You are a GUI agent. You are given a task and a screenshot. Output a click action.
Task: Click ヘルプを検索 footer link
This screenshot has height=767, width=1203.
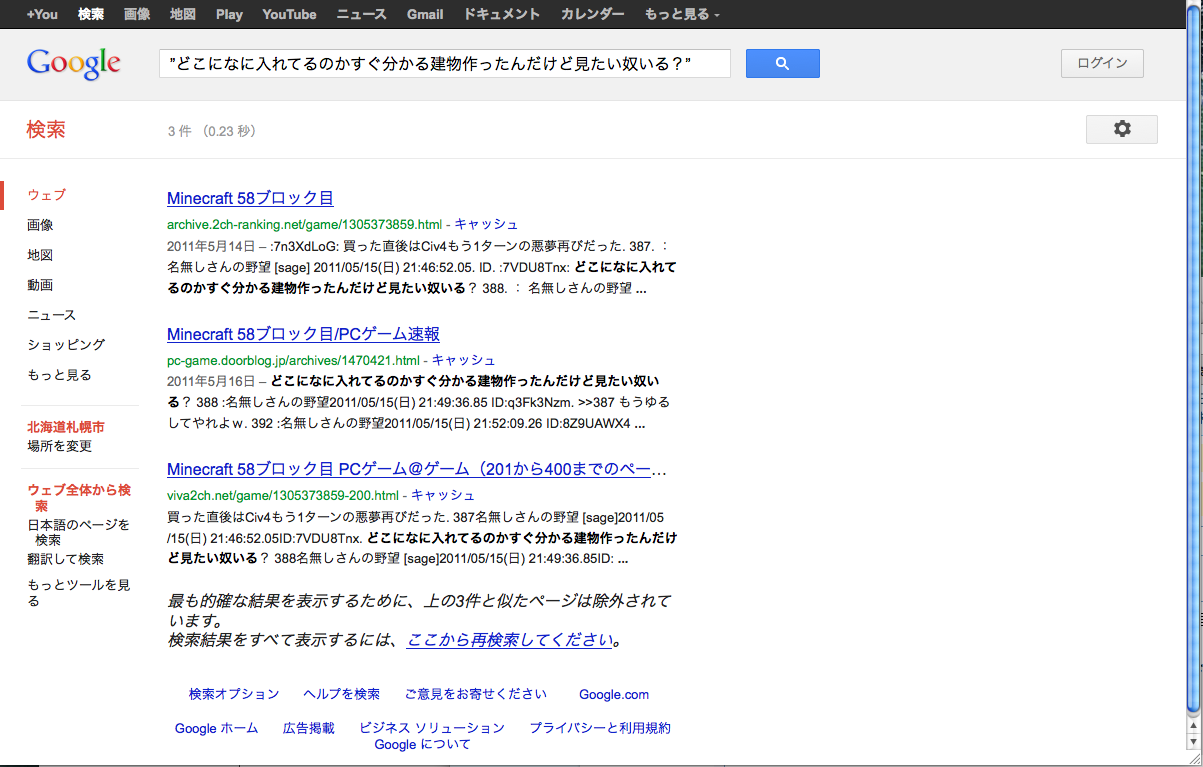[342, 694]
